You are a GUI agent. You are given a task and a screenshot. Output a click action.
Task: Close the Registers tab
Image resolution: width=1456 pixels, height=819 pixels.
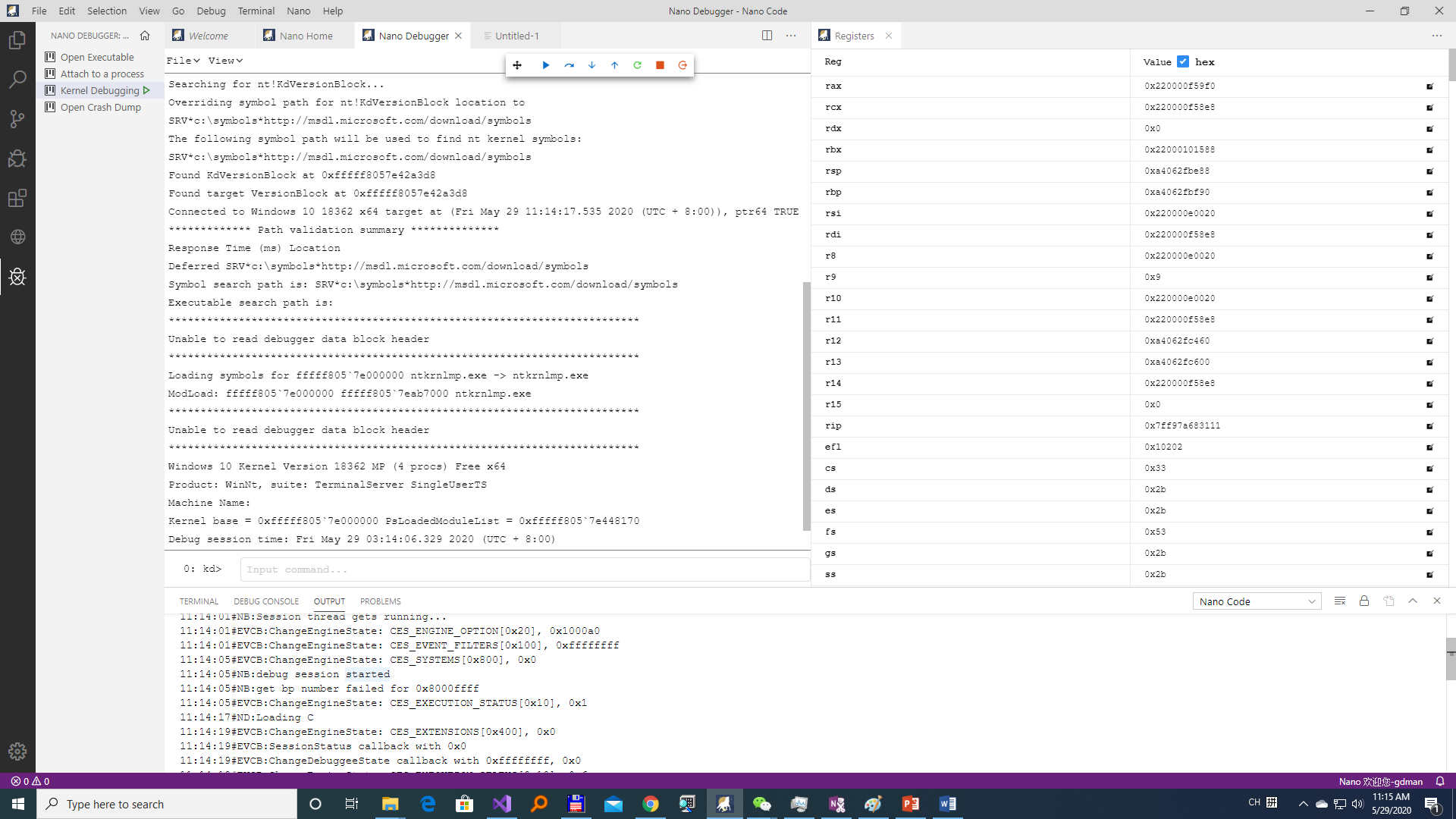coord(889,36)
